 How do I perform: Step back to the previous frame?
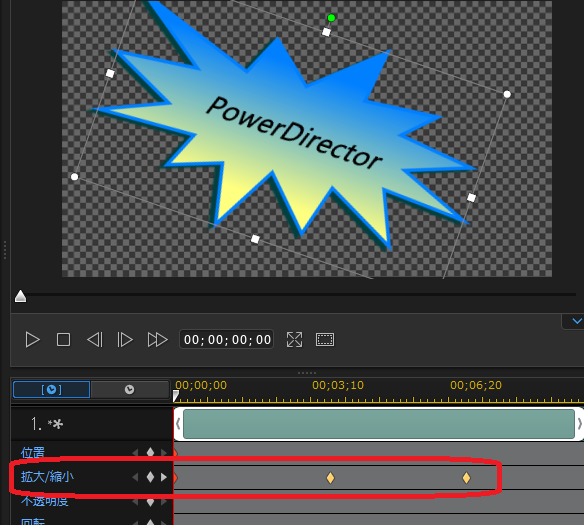click(95, 340)
